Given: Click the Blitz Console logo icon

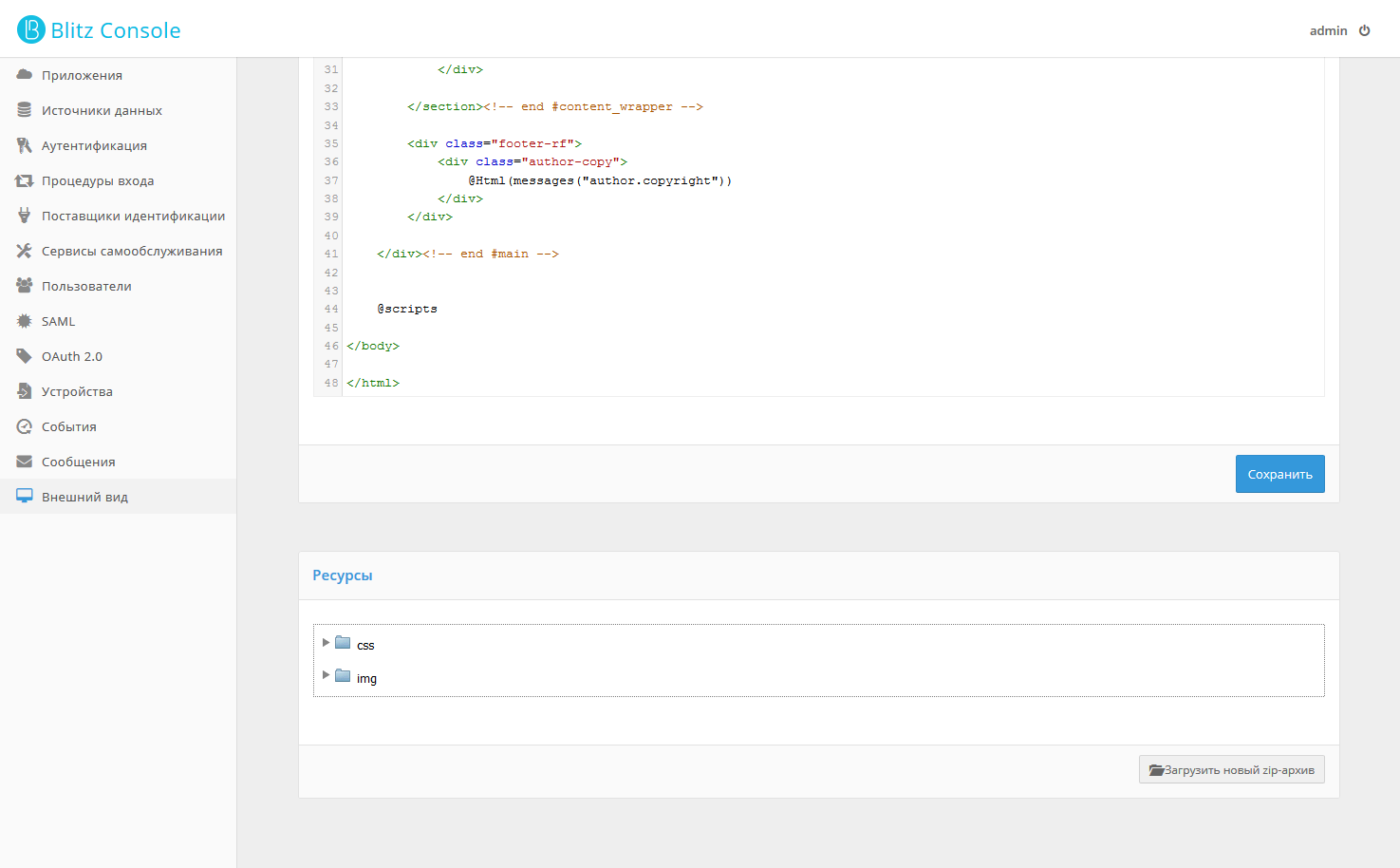Looking at the screenshot, I should (31, 29).
